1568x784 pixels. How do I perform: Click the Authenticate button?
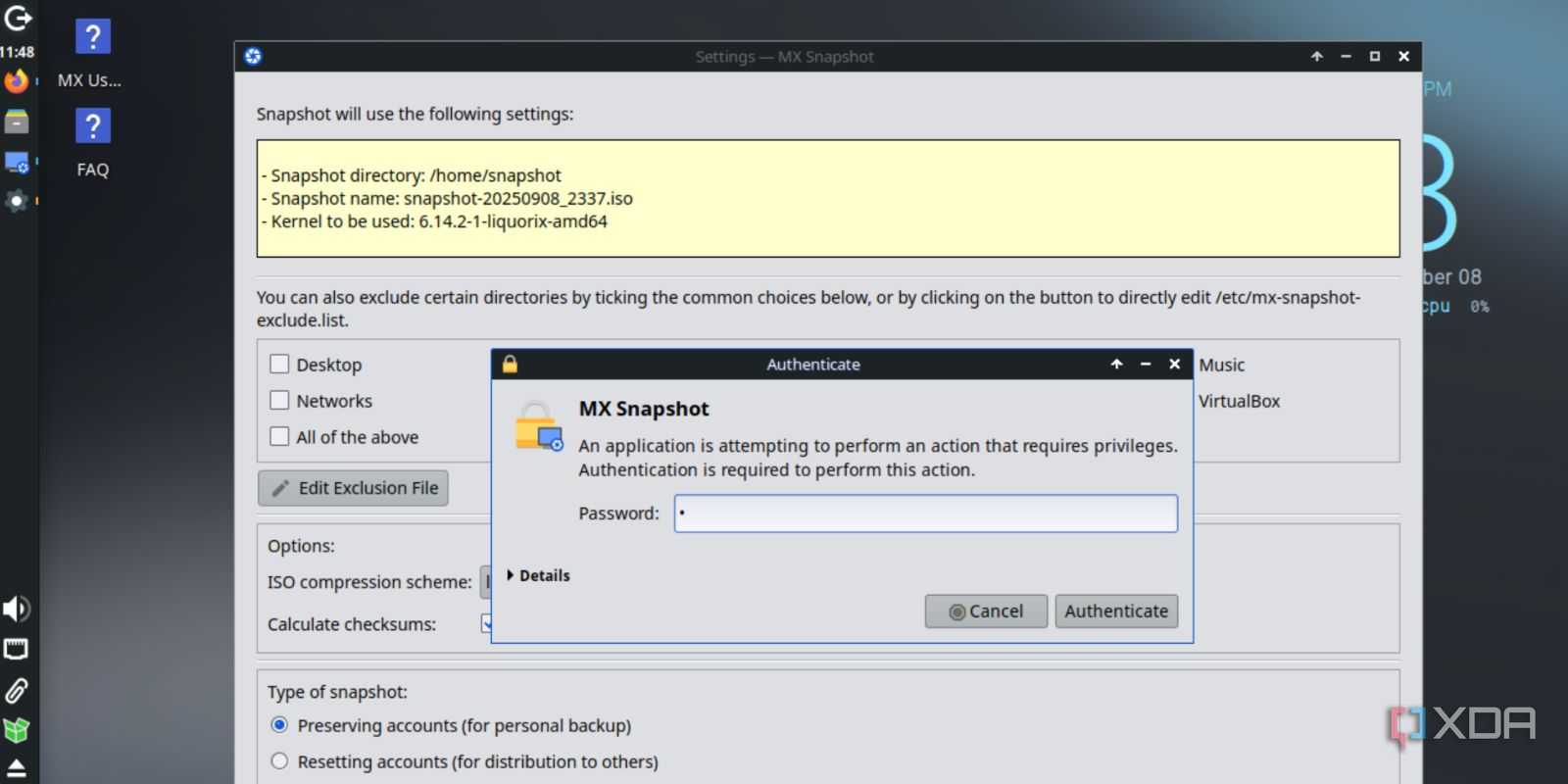1116,612
